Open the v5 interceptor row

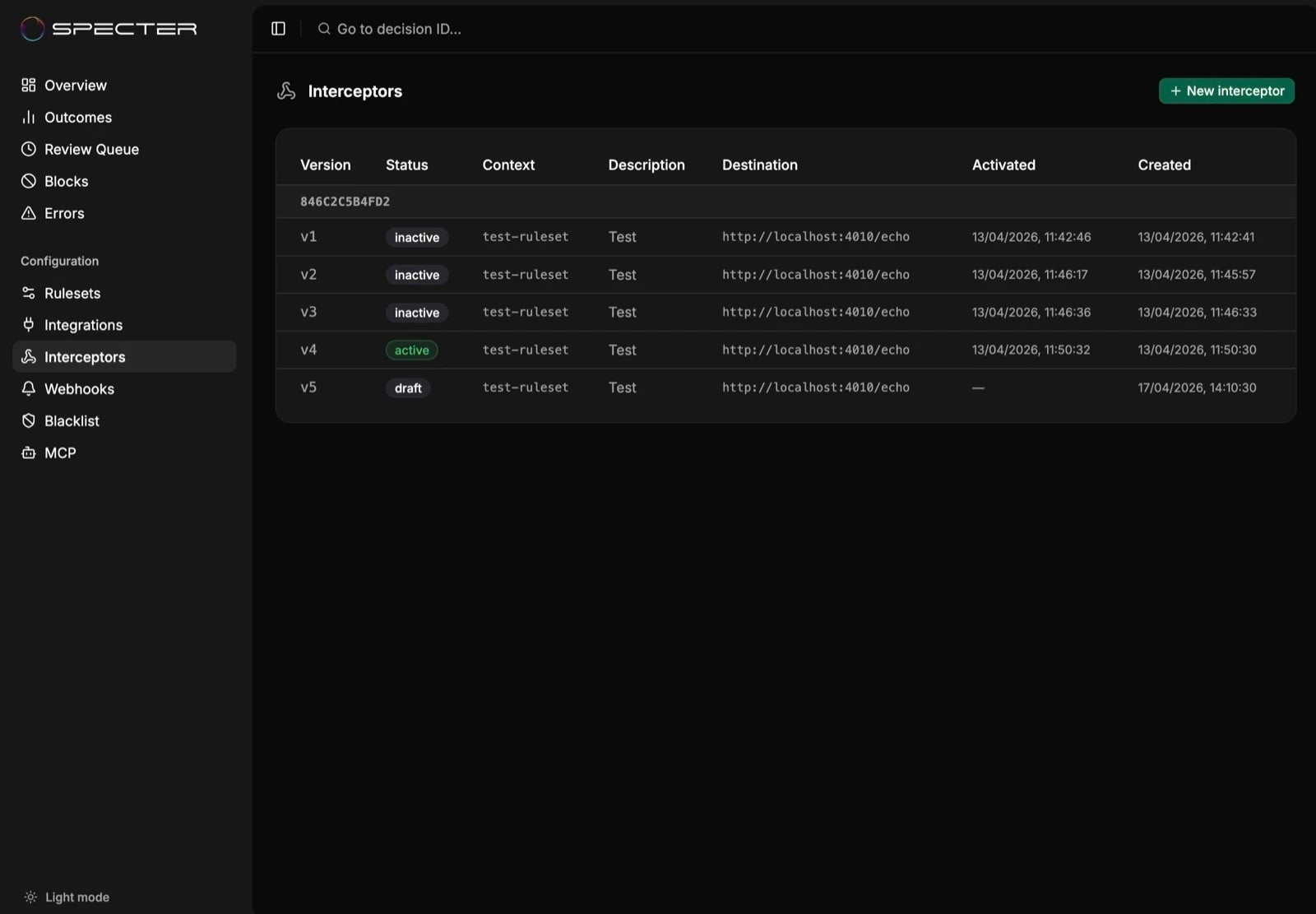785,387
